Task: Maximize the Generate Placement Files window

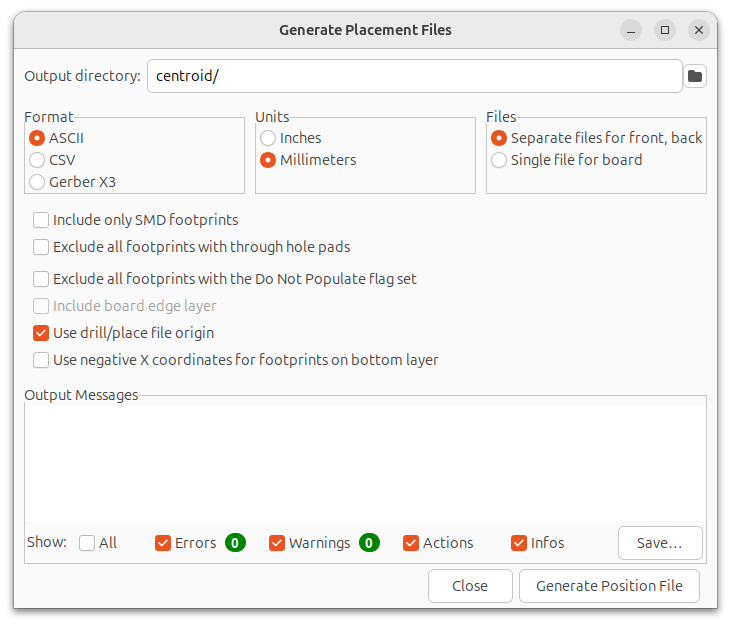Action: (x=665, y=30)
